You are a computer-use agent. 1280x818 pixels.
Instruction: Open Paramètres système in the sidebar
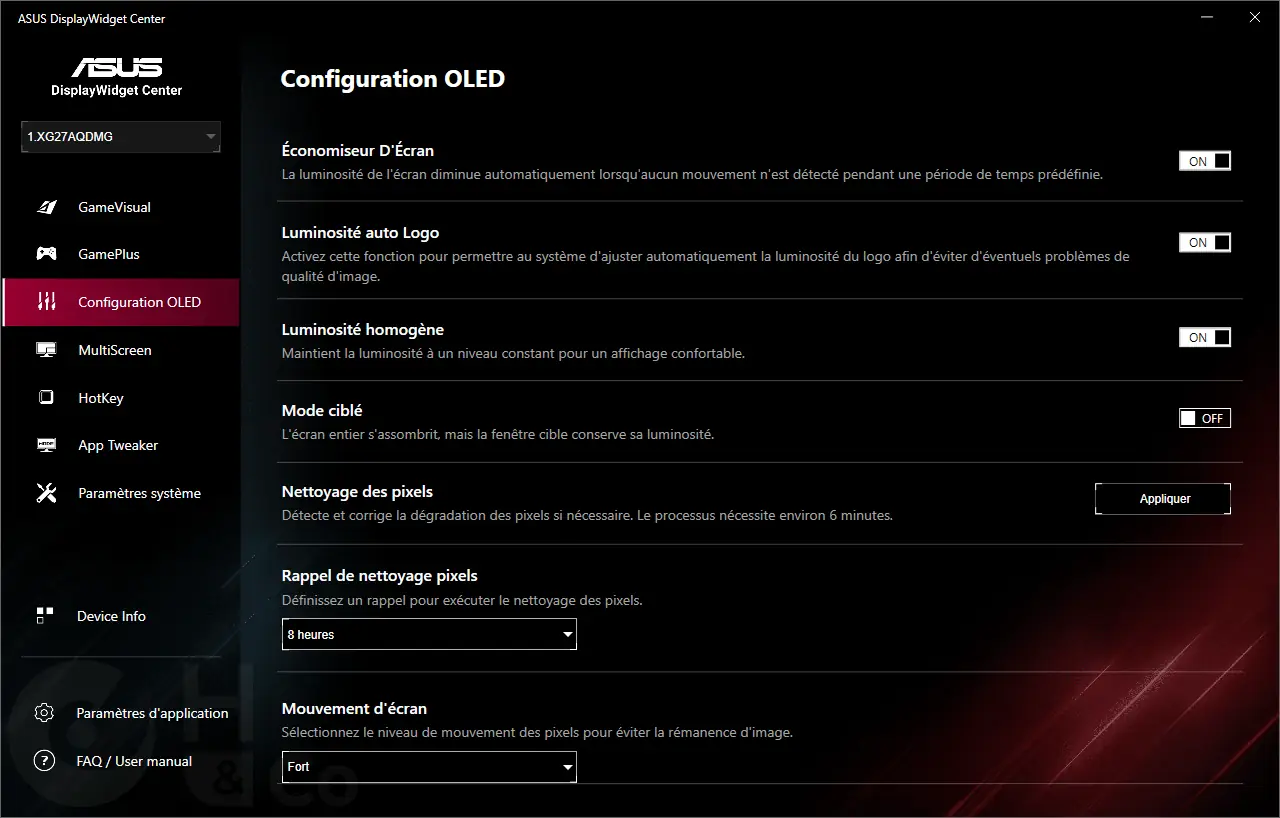pos(121,493)
